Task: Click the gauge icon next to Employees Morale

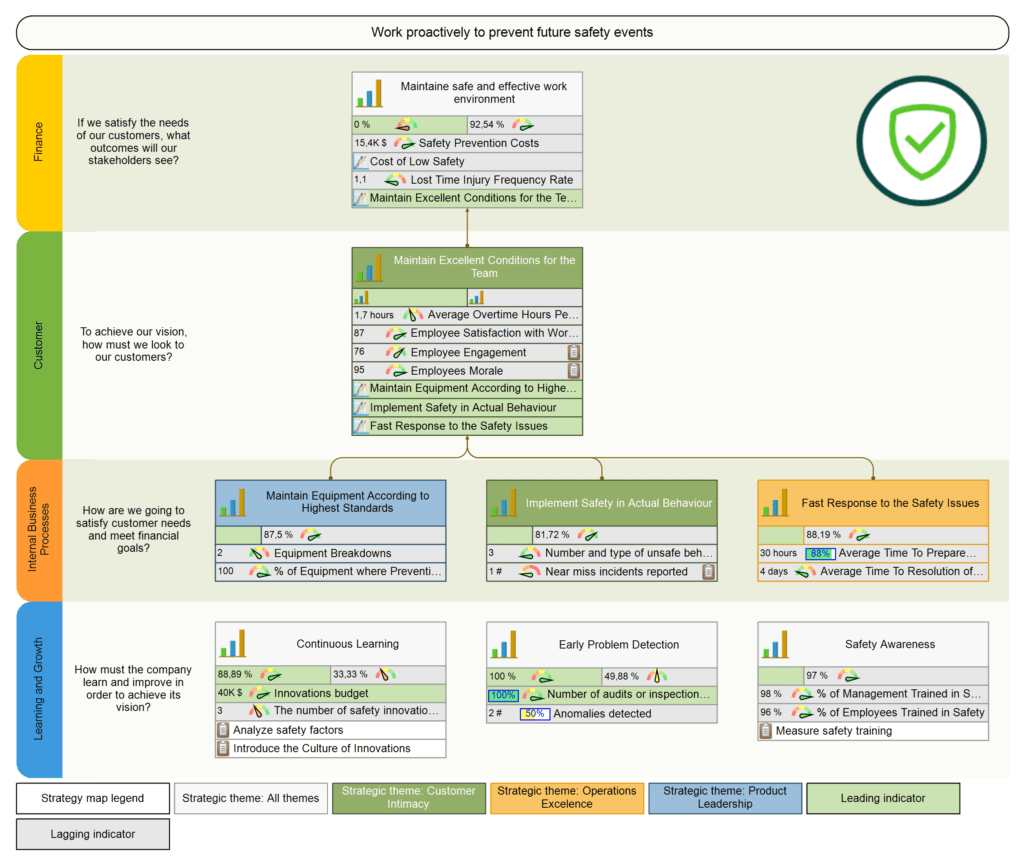Action: [x=396, y=371]
